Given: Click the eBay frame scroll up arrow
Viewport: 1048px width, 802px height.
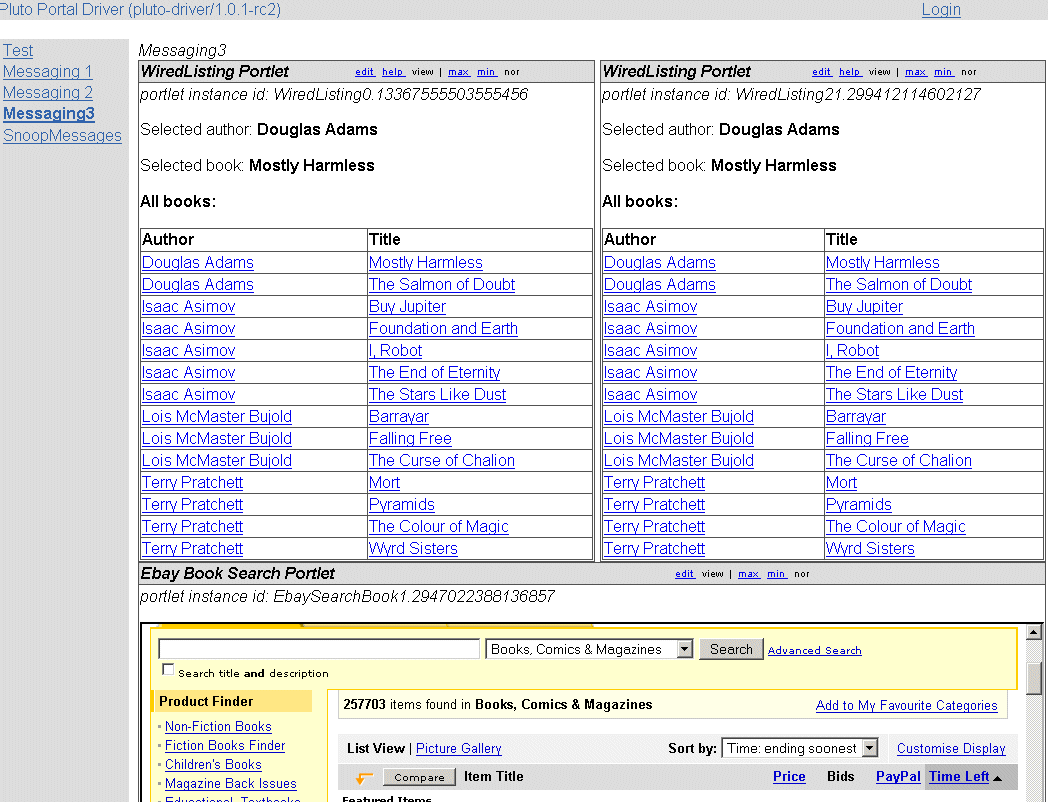Looking at the screenshot, I should click(x=1034, y=632).
